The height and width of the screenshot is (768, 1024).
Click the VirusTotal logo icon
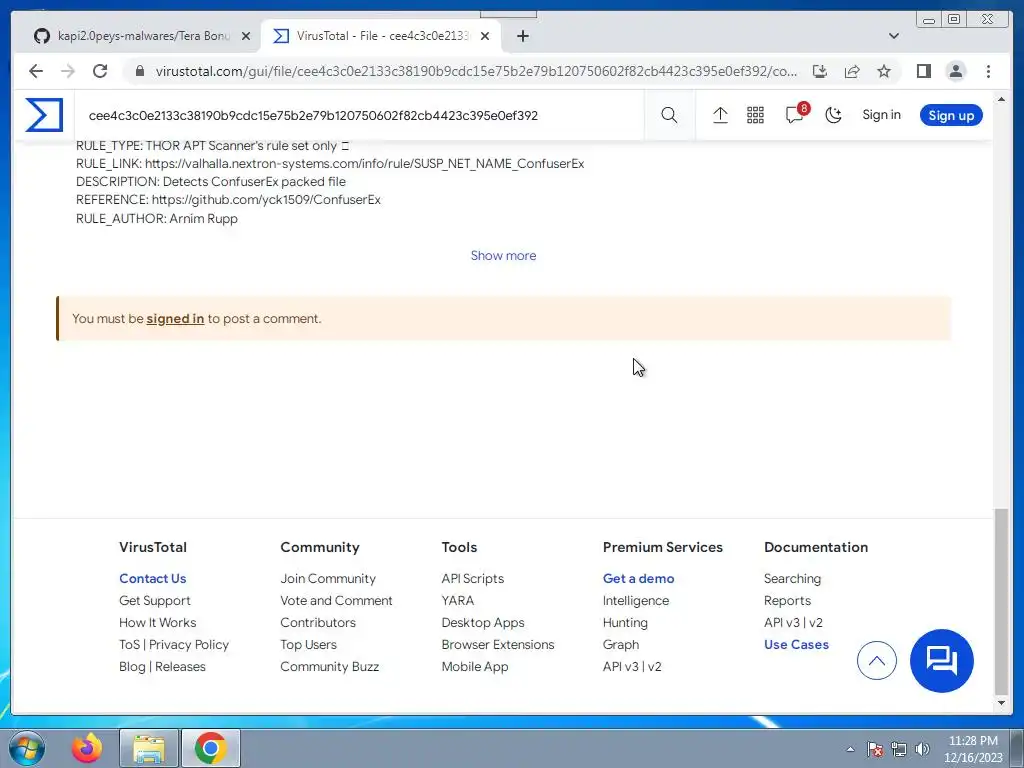44,115
